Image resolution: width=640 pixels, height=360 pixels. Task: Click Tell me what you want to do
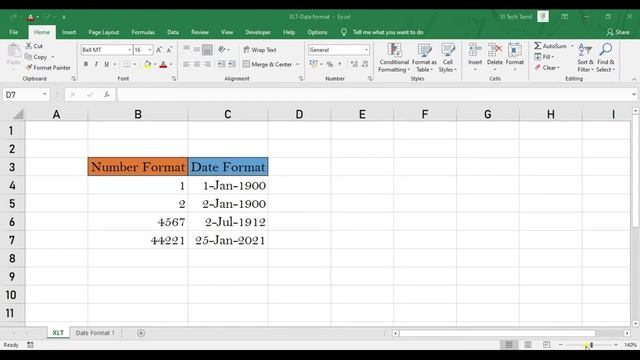coord(388,32)
